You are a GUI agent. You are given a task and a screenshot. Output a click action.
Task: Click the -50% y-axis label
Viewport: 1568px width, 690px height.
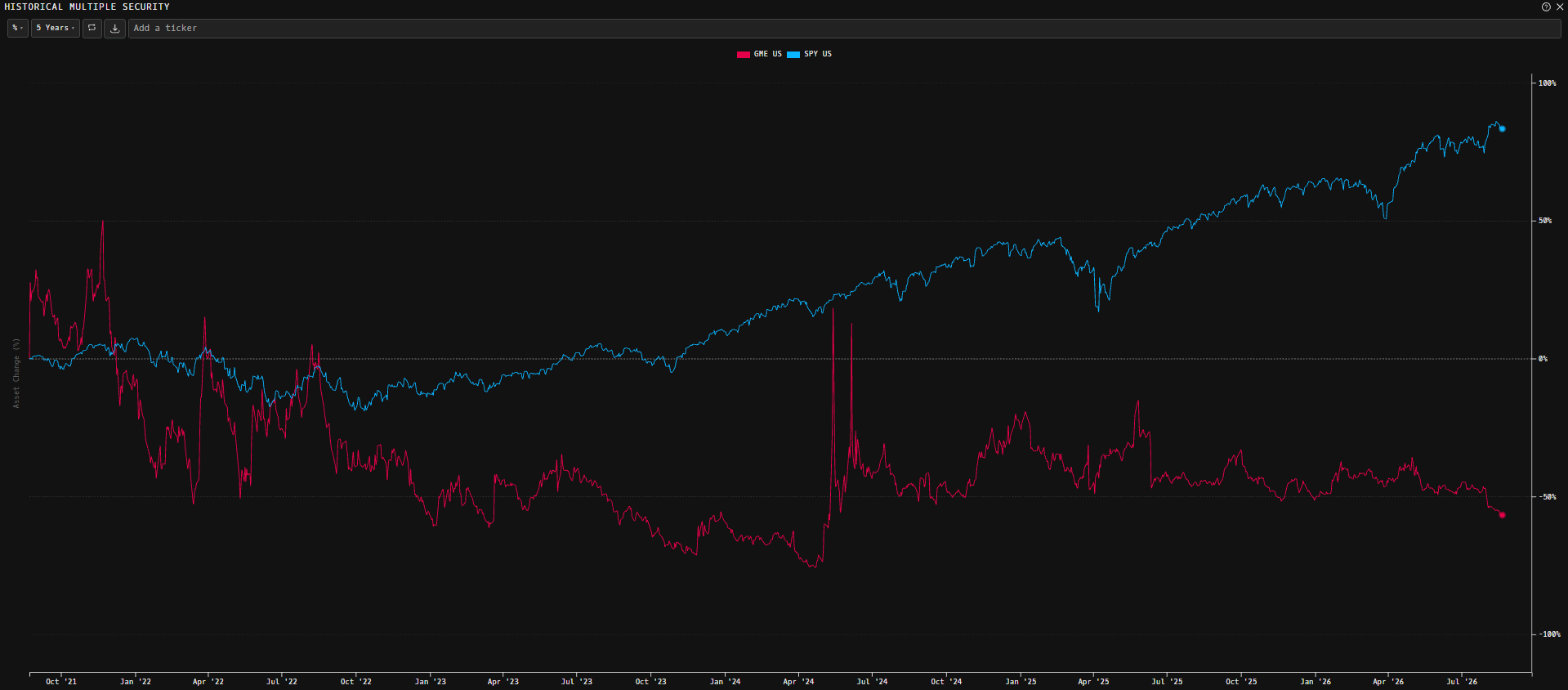coord(1548,497)
